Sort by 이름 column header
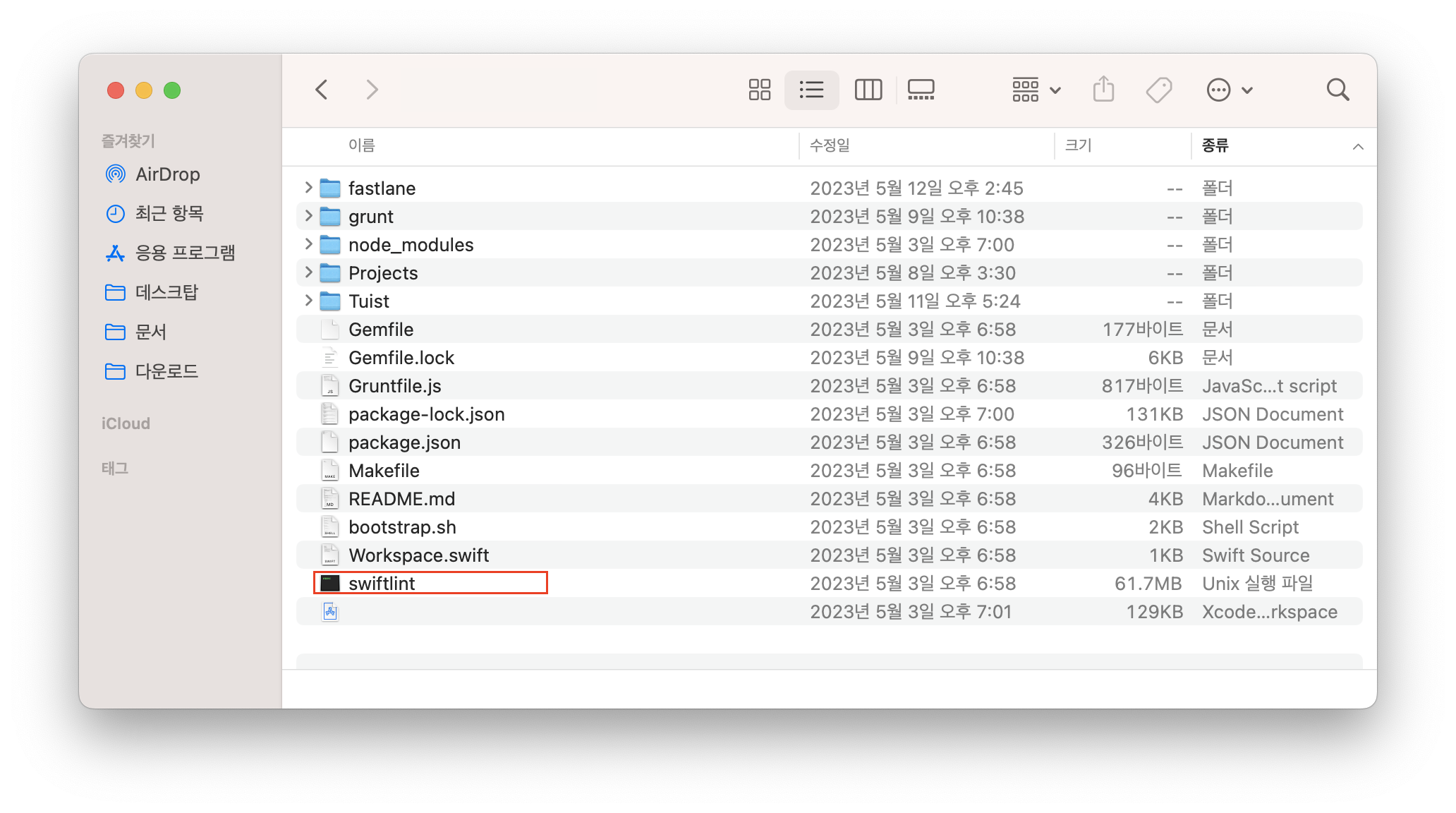The height and width of the screenshot is (813, 1456). pyautogui.click(x=361, y=145)
